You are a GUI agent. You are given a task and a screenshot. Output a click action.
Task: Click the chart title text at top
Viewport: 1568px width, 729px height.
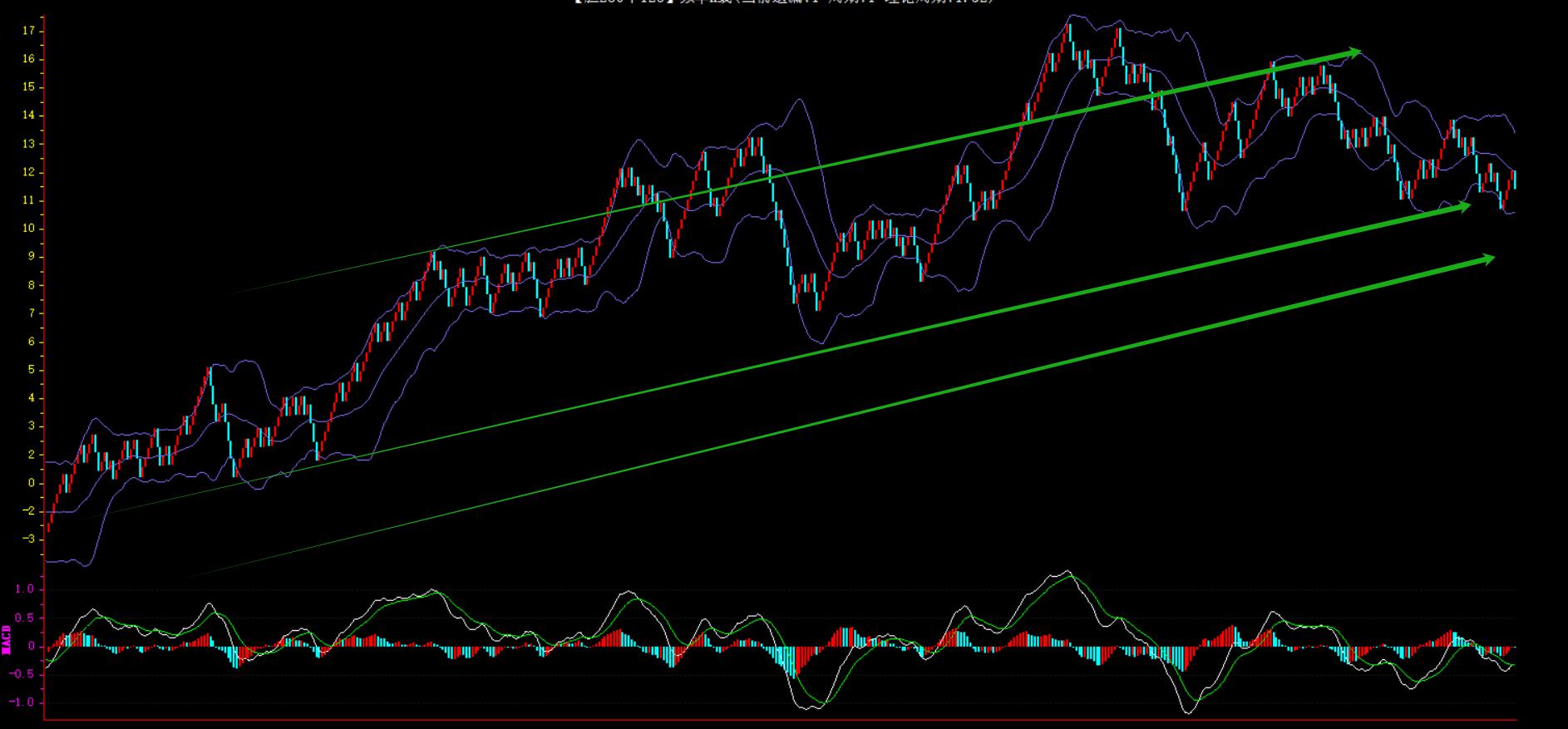click(x=783, y=2)
